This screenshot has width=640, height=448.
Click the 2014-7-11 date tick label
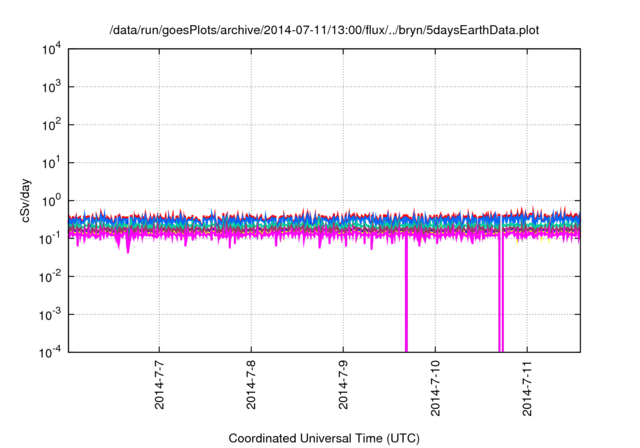click(527, 388)
